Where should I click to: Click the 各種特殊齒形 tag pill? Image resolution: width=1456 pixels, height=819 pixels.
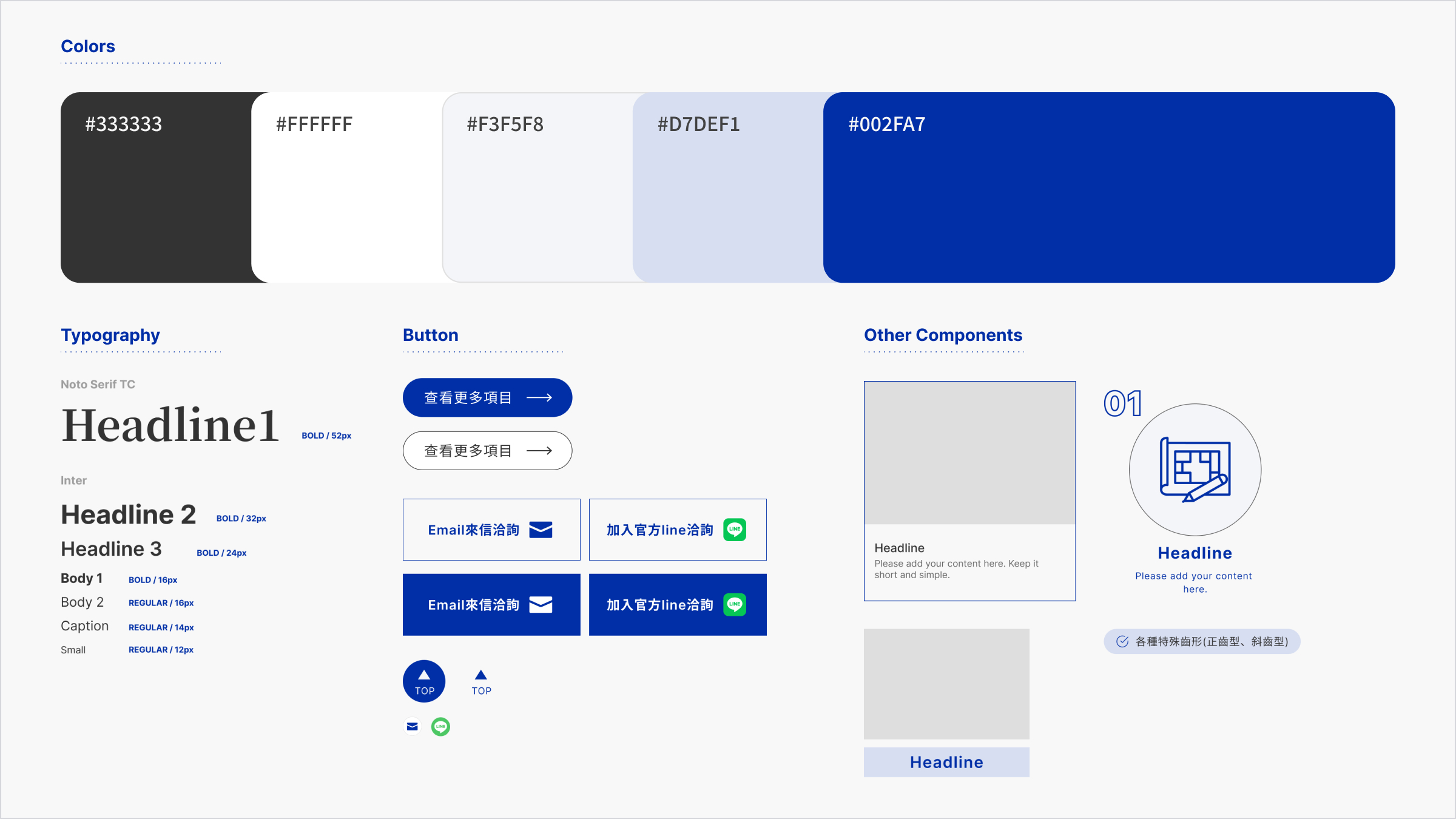pyautogui.click(x=1202, y=641)
